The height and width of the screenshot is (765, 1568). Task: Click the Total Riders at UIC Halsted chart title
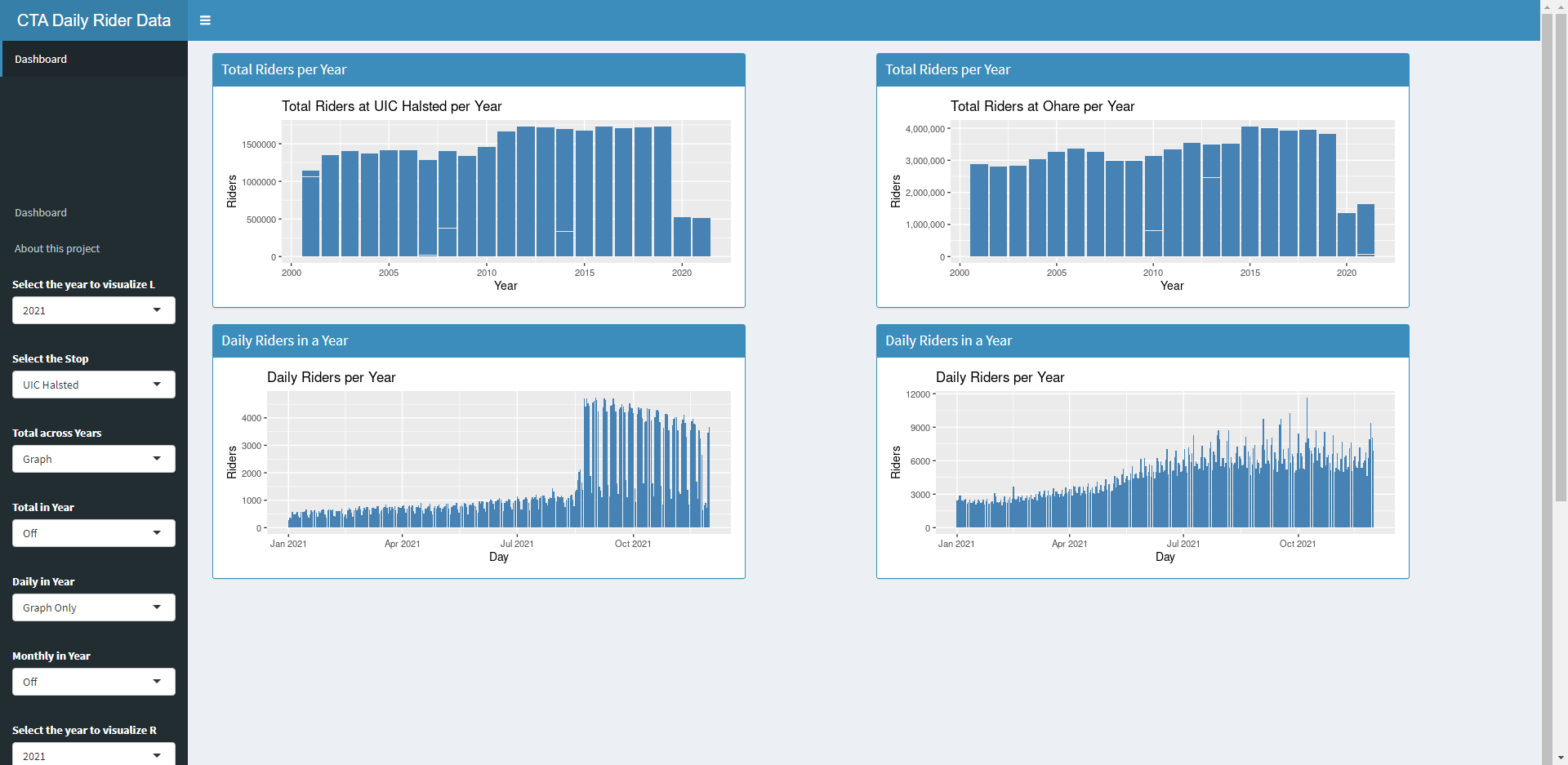click(x=392, y=106)
